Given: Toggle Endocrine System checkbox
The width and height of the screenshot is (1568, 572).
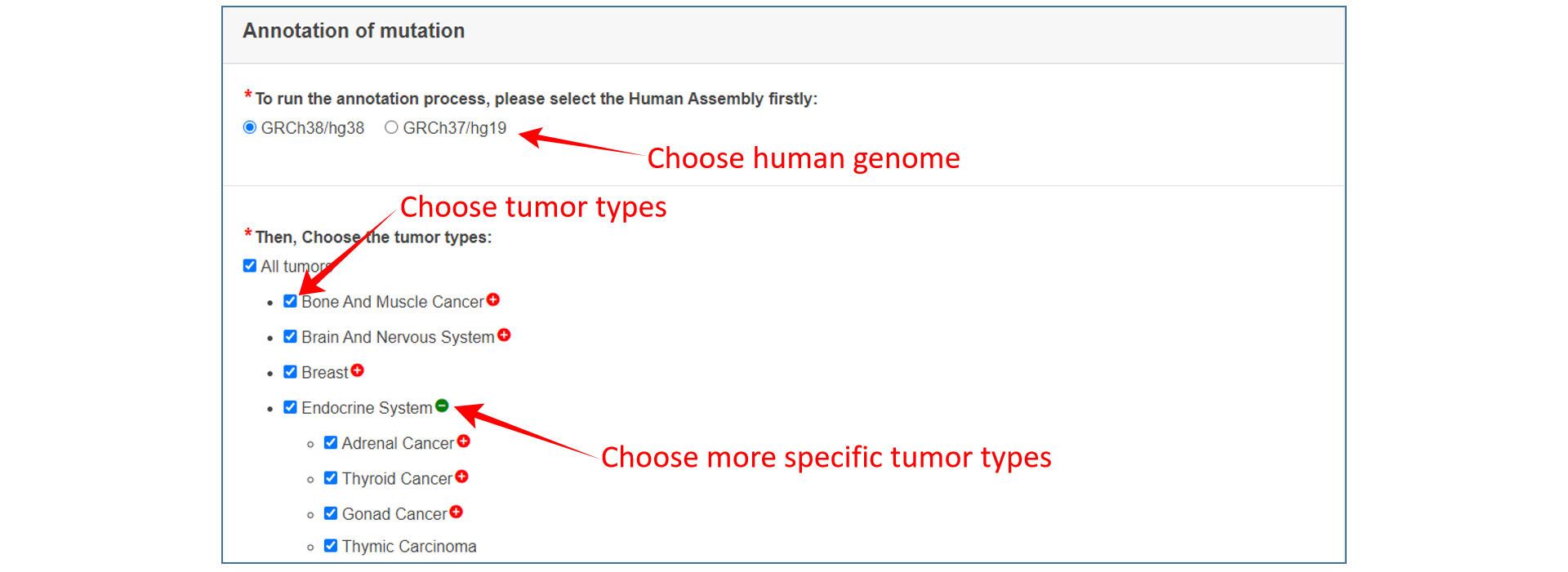Looking at the screenshot, I should (290, 407).
